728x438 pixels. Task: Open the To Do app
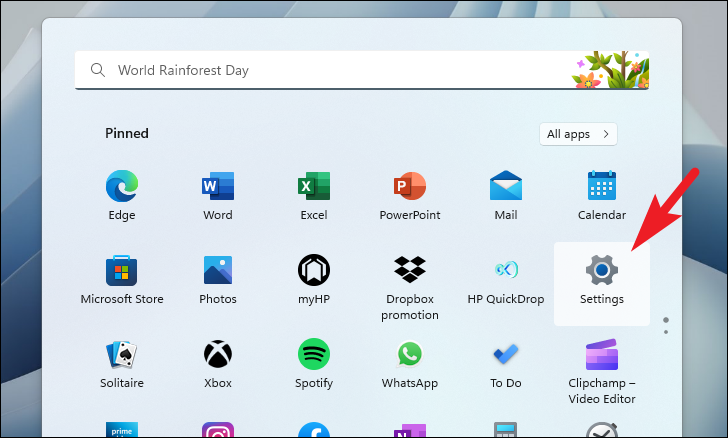[506, 364]
